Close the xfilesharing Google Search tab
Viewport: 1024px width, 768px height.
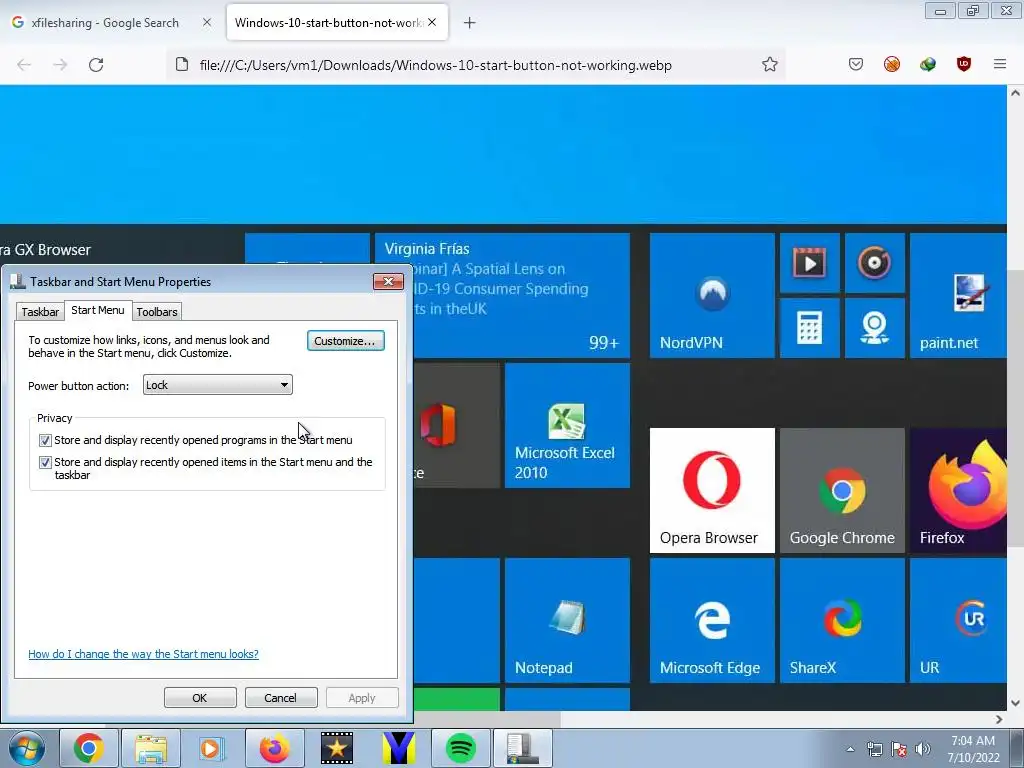[206, 22]
